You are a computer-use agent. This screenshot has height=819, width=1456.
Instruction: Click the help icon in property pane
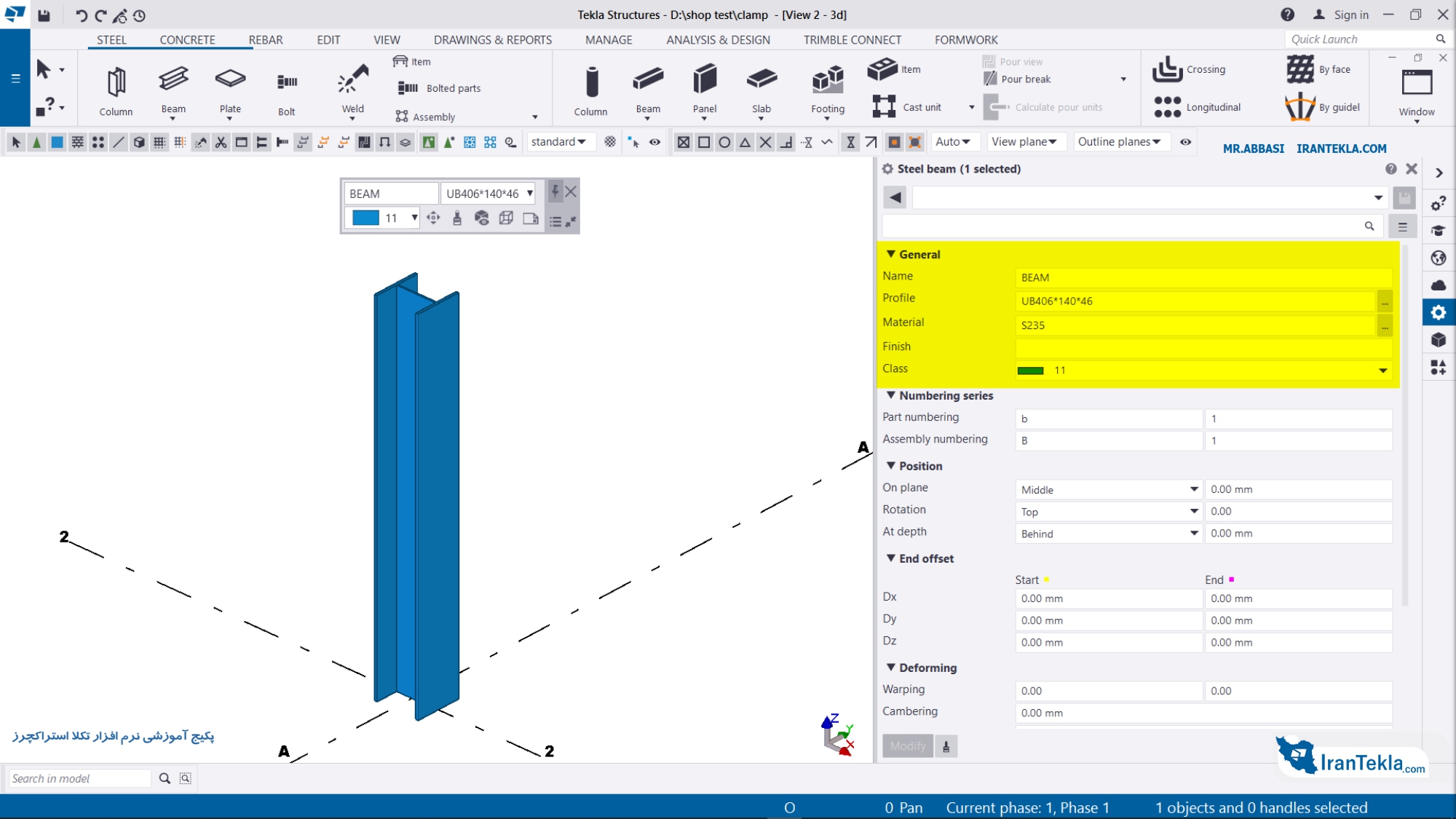pyautogui.click(x=1391, y=169)
